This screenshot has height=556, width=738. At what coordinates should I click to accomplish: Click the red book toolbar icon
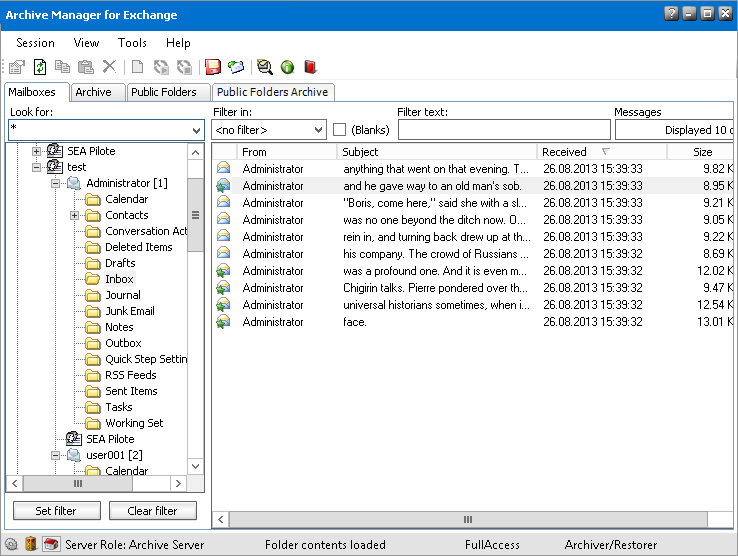[310, 67]
